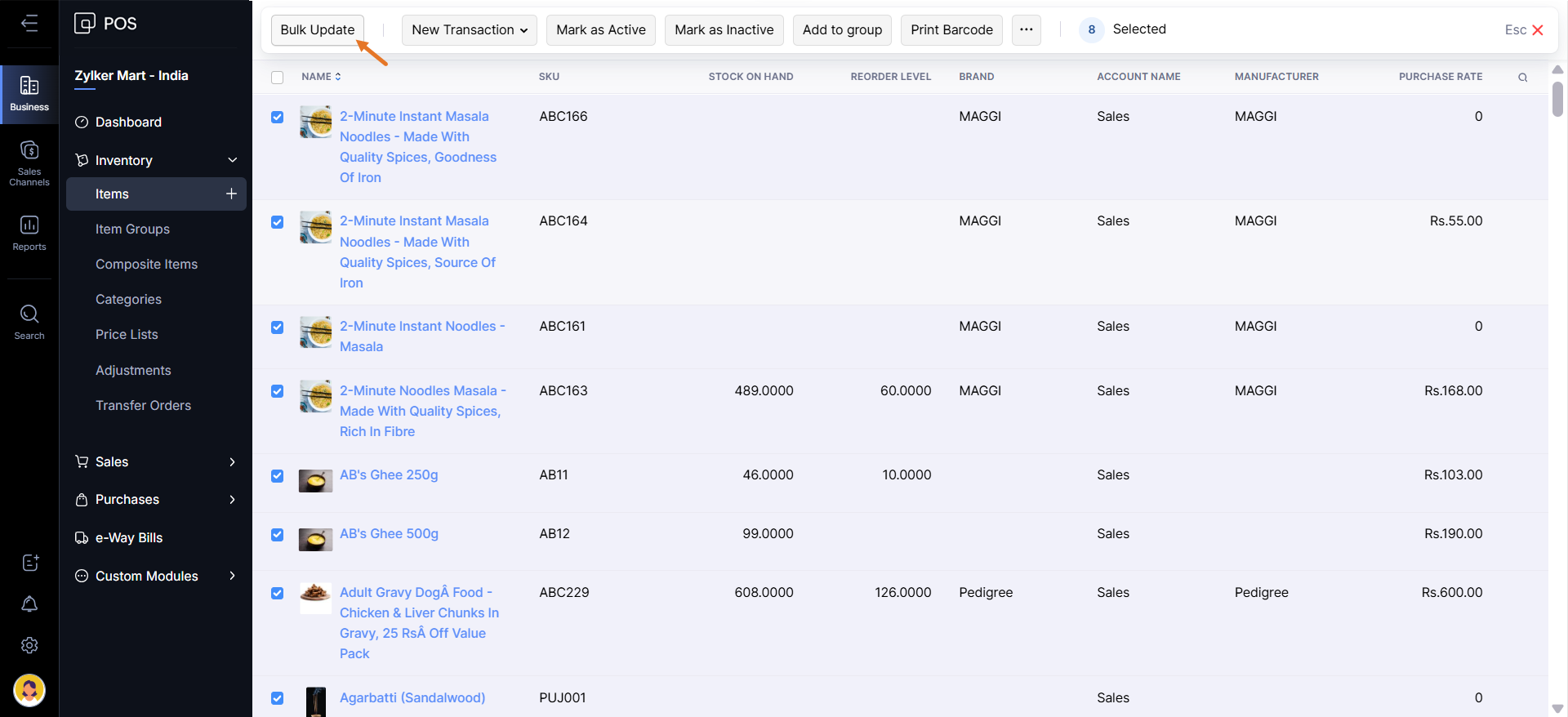
Task: Open the AB's Ghee 500g item link
Action: pyautogui.click(x=389, y=533)
